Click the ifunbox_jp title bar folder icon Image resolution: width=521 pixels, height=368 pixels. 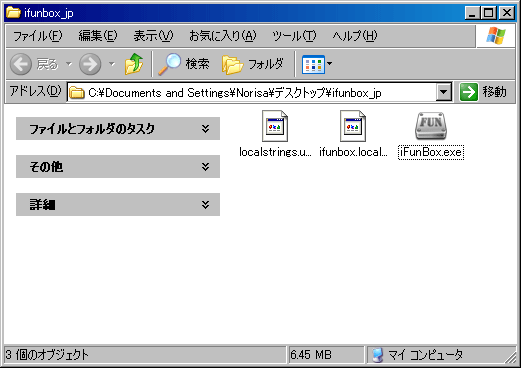coord(13,13)
